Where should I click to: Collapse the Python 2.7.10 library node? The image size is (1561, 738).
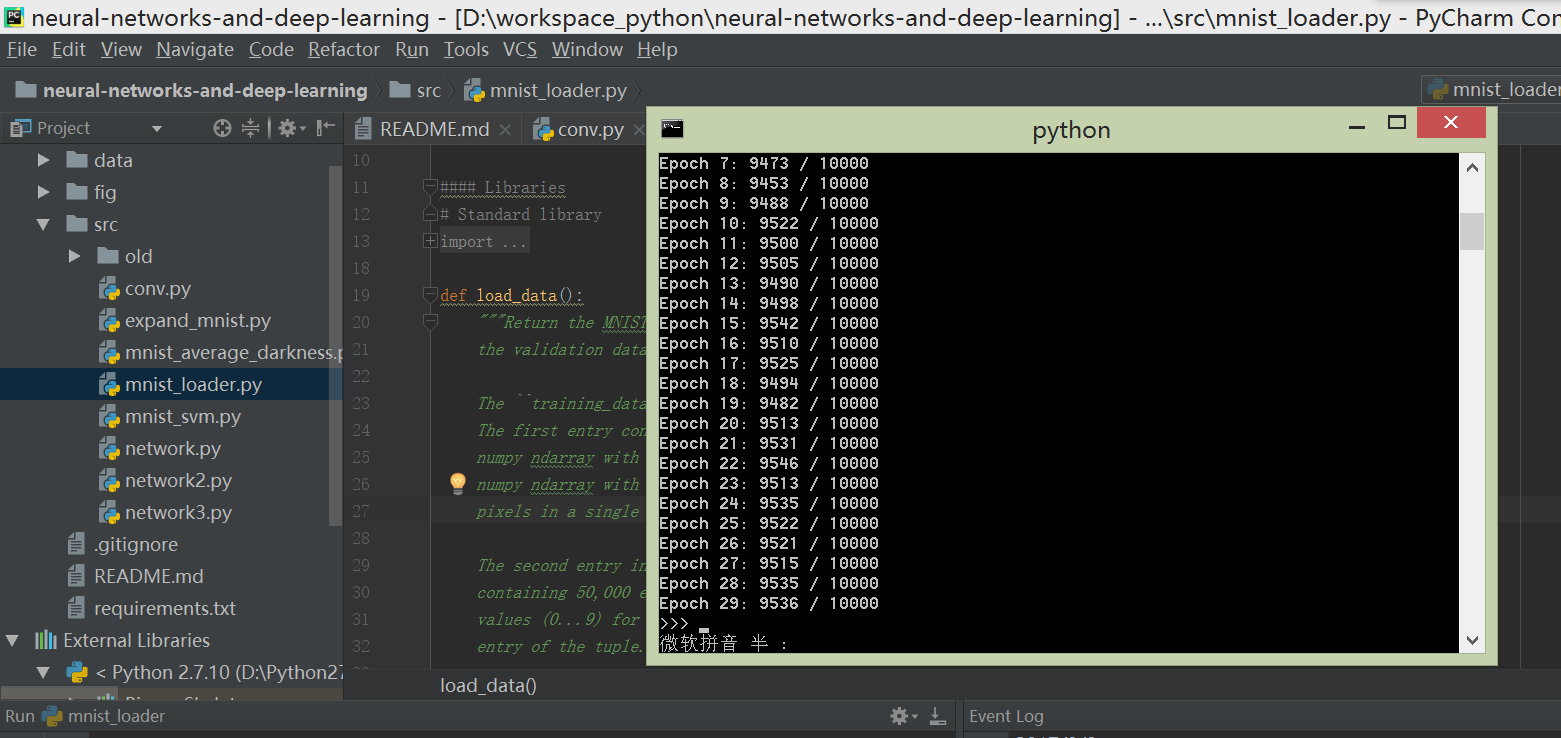(x=43, y=672)
